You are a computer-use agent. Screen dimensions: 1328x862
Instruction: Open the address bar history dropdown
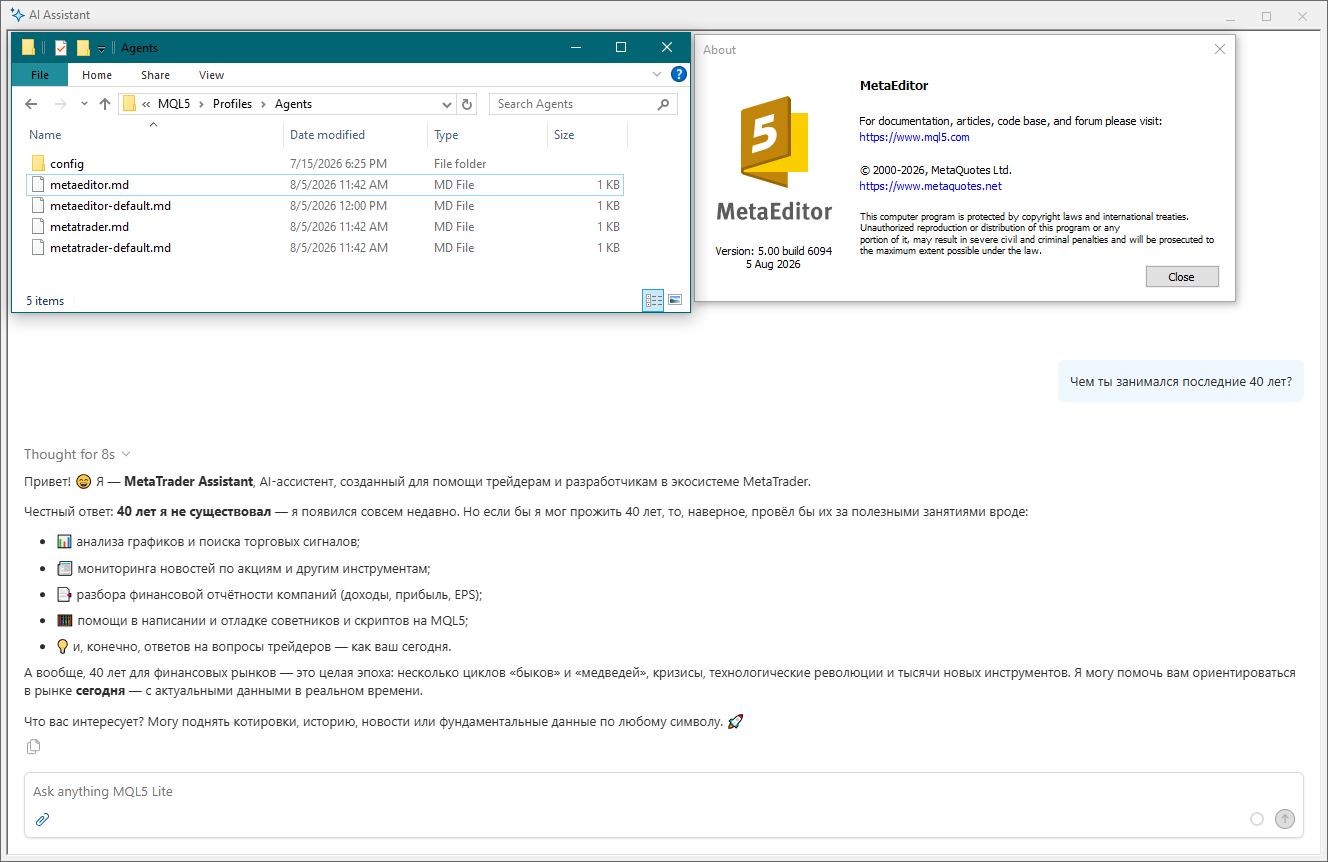pyautogui.click(x=447, y=104)
